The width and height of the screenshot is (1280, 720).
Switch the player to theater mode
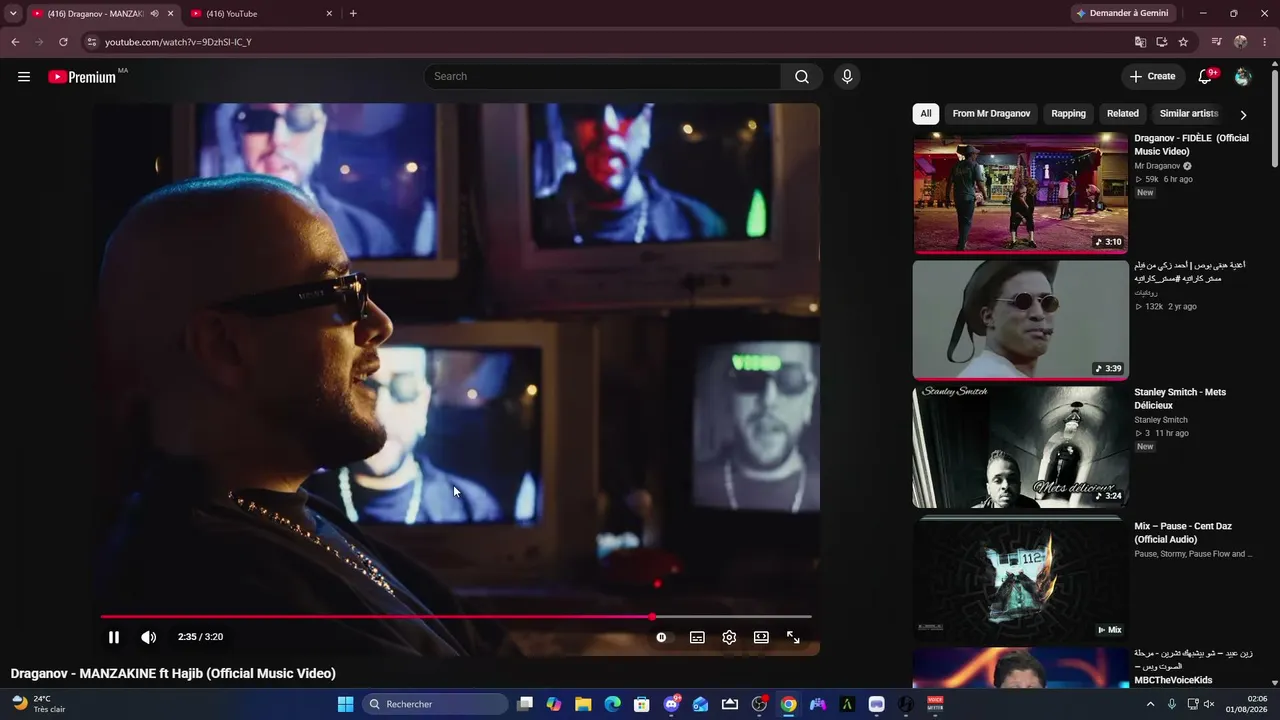(761, 637)
